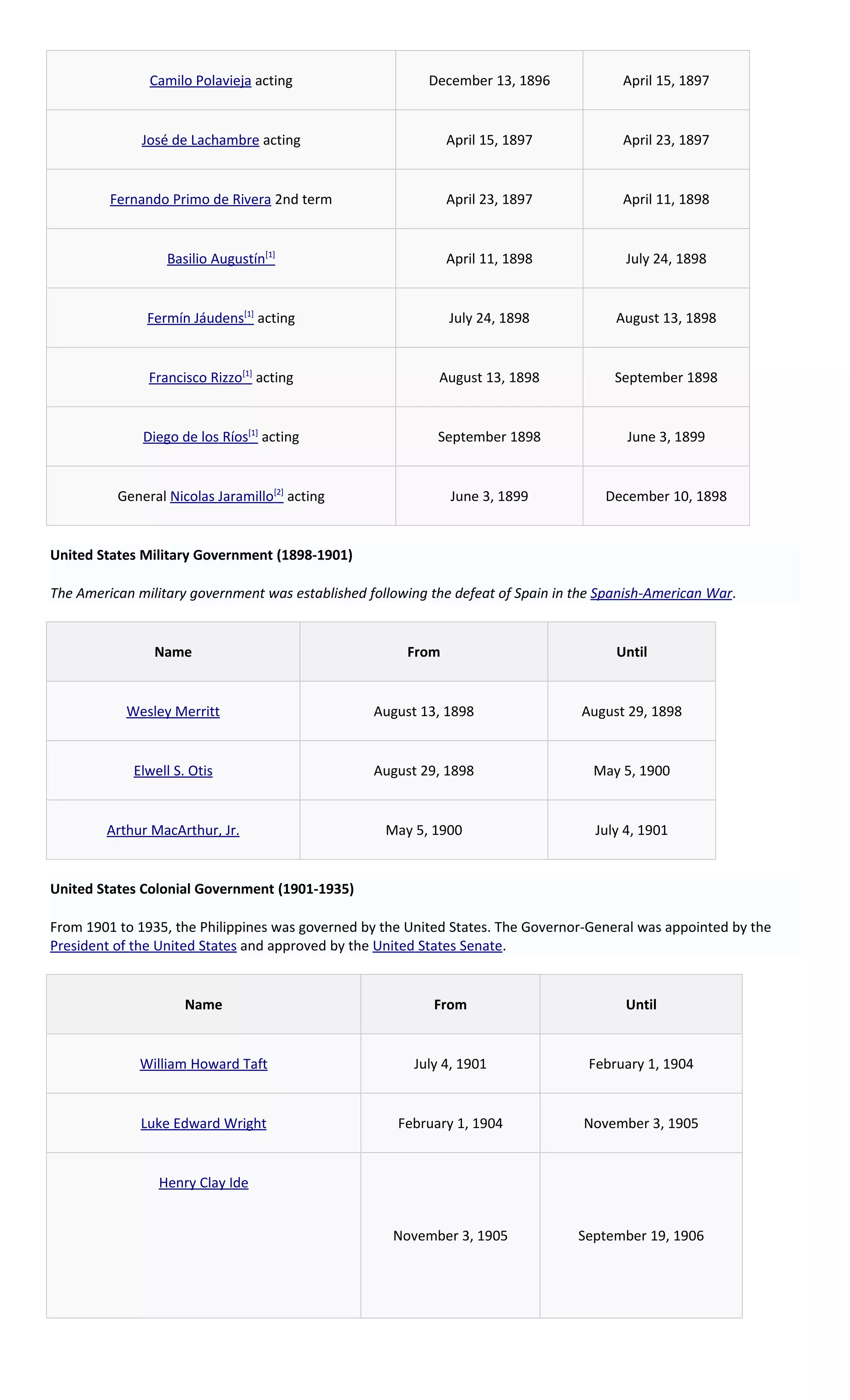Open the Wesley Merritt link
Viewport: 850px width, 1400px height.
point(173,711)
